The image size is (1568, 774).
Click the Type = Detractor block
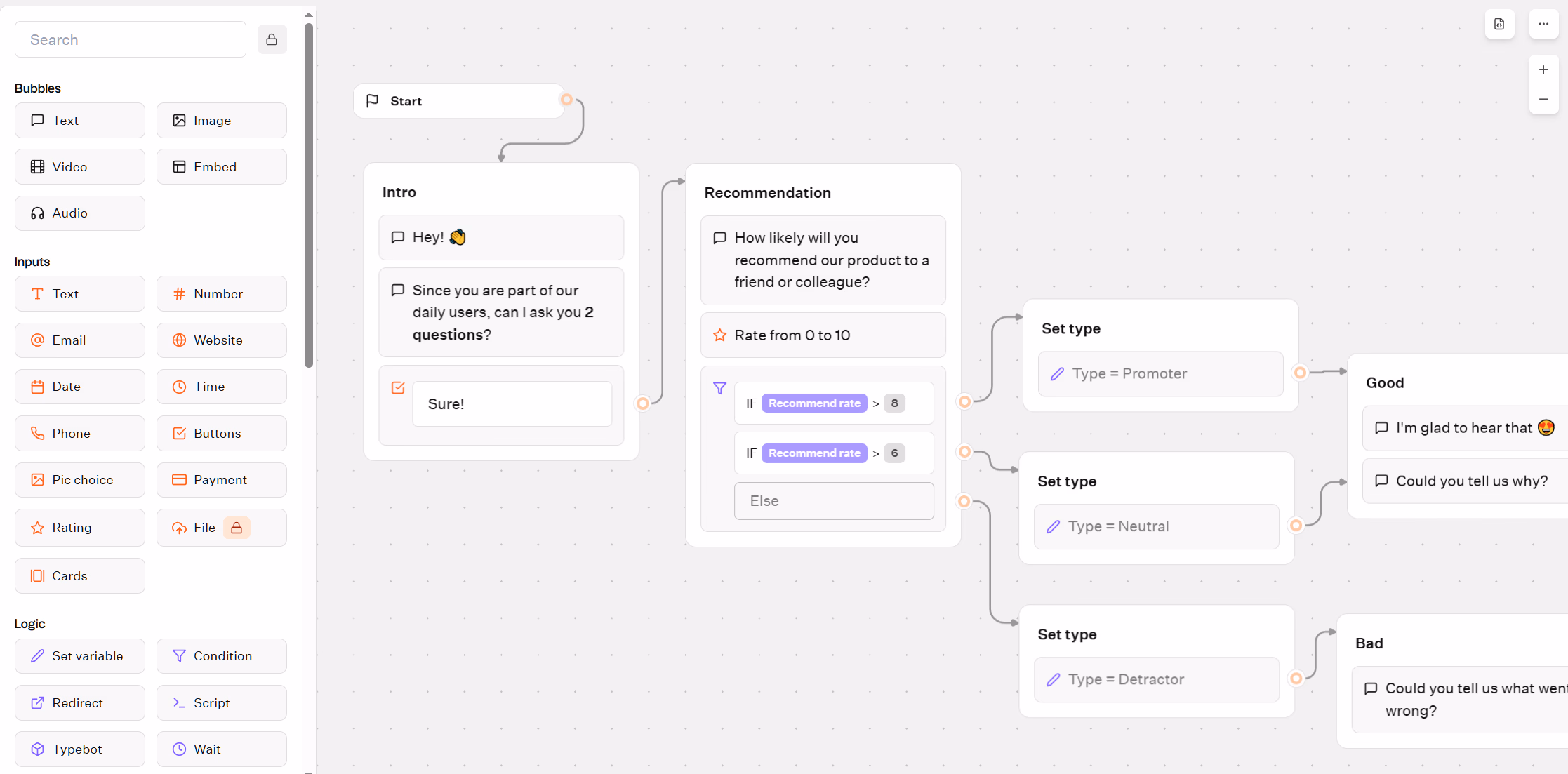1157,680
